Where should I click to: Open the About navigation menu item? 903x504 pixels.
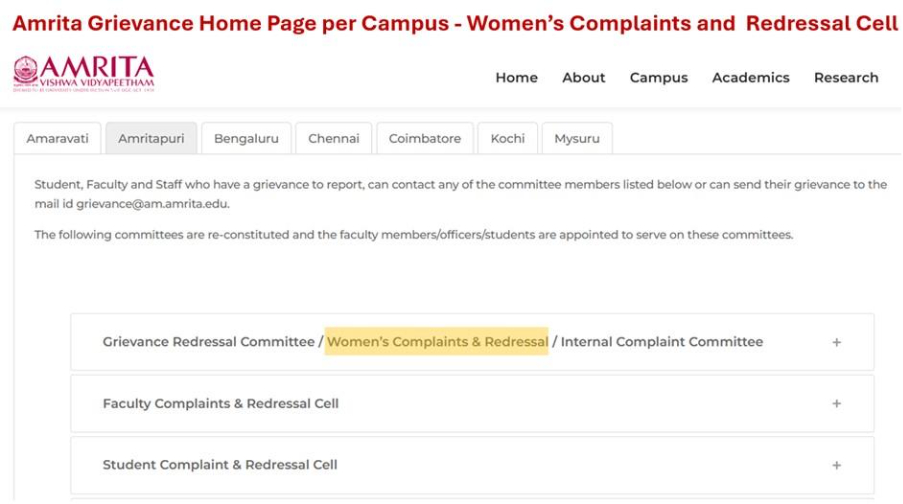(583, 78)
